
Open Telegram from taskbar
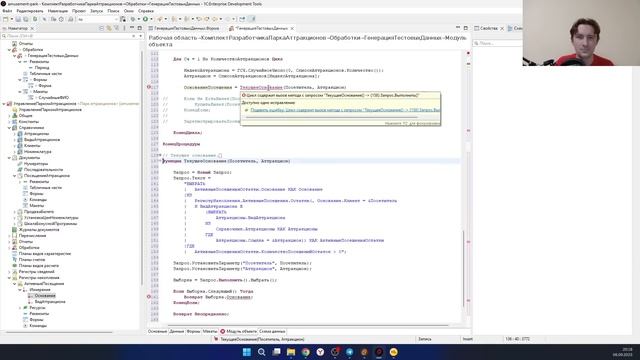click(x=350, y=352)
